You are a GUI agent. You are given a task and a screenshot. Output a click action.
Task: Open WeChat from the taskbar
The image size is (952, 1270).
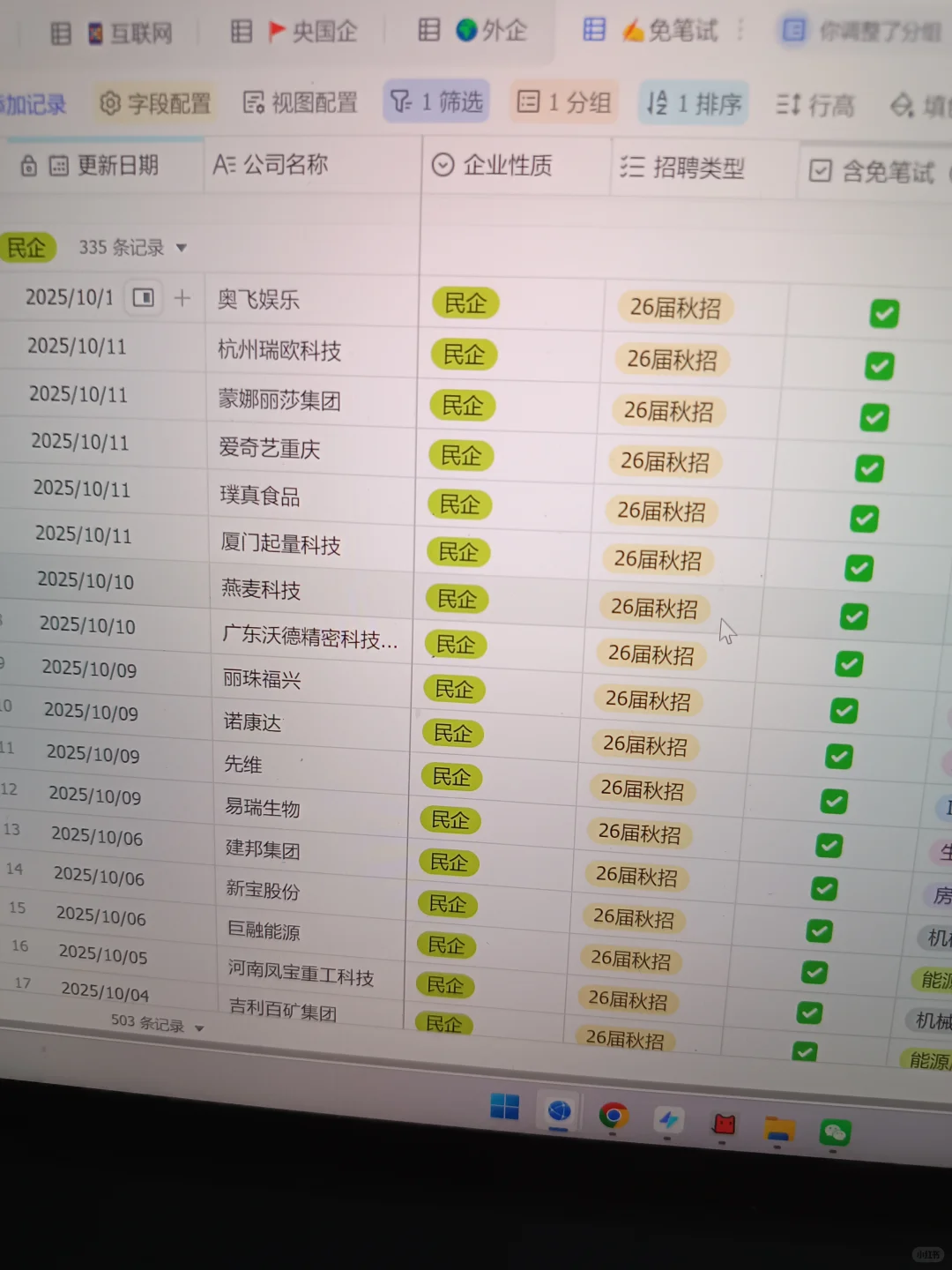[835, 1132]
